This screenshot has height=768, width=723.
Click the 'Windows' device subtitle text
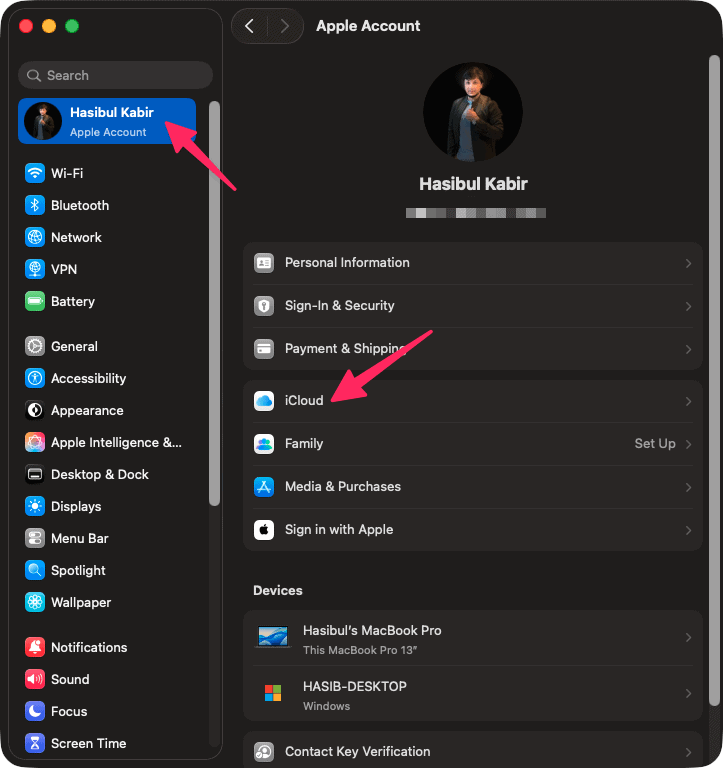pyautogui.click(x=327, y=706)
